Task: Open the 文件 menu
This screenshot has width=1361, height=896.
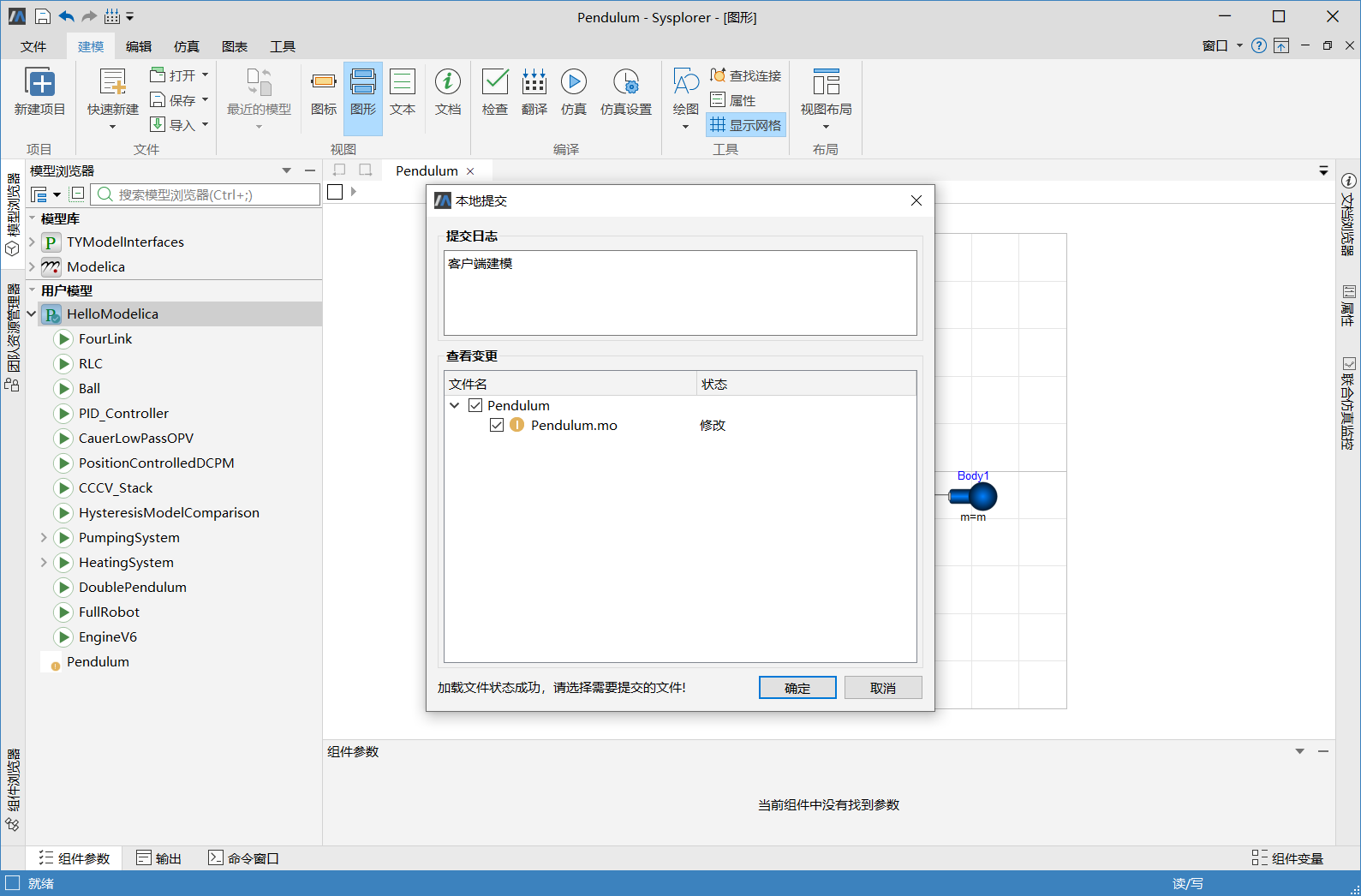Action: point(33,46)
